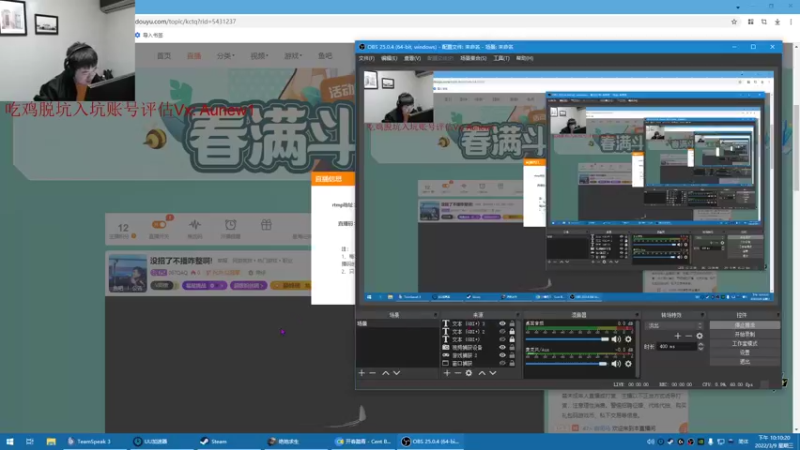Toggle lock on 视频捕获设备 source
This screenshot has width=800, height=450.
(x=512, y=347)
